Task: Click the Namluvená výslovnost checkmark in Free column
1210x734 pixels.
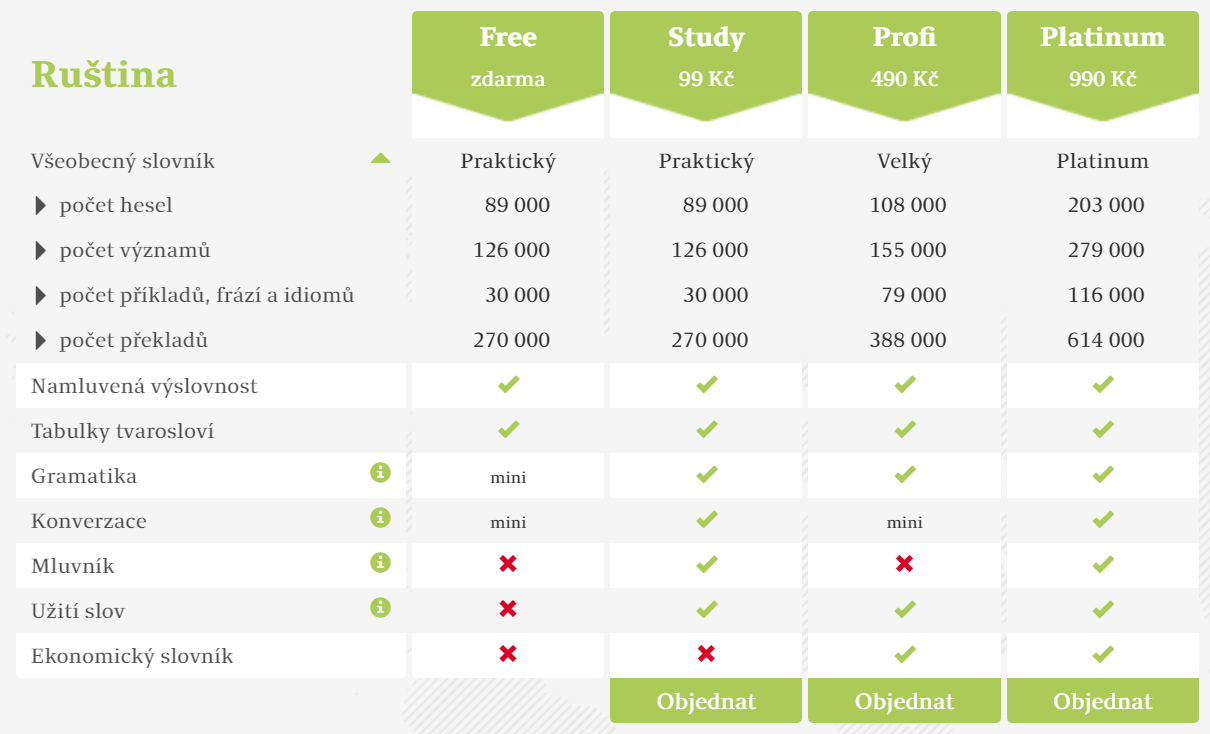Action: pyautogui.click(x=508, y=384)
